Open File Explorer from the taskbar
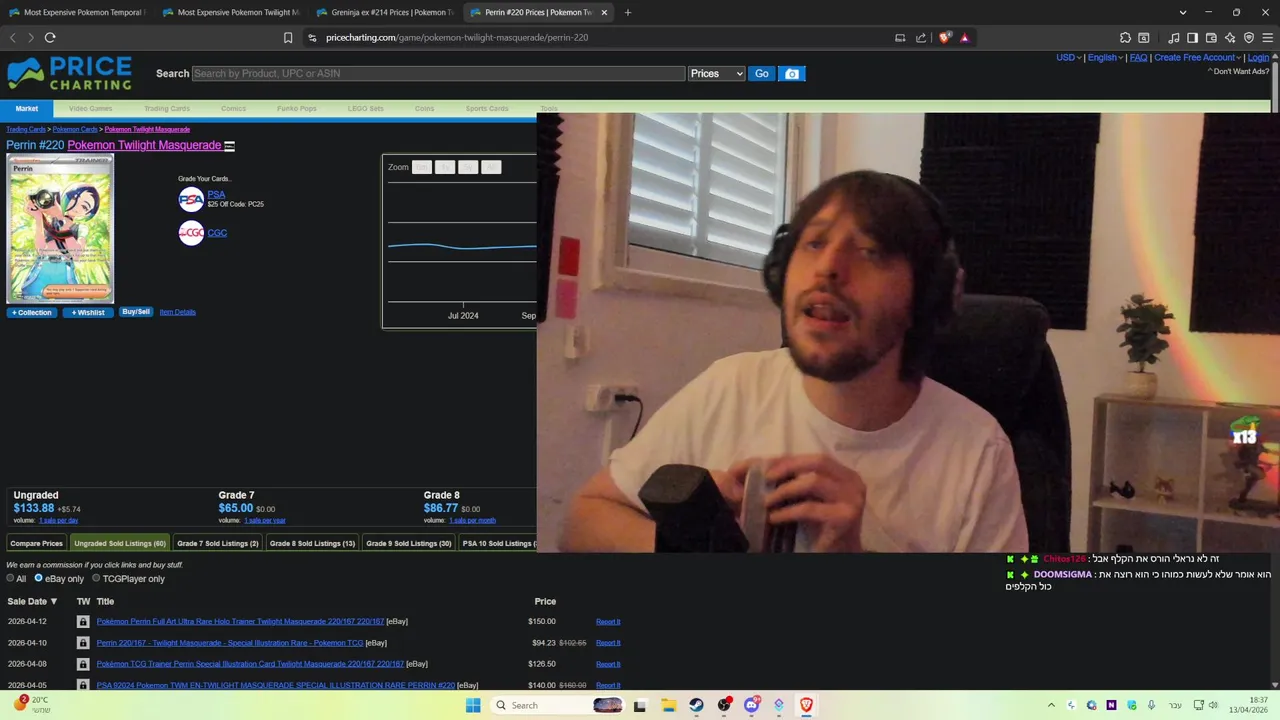The width and height of the screenshot is (1280, 720). (x=668, y=705)
